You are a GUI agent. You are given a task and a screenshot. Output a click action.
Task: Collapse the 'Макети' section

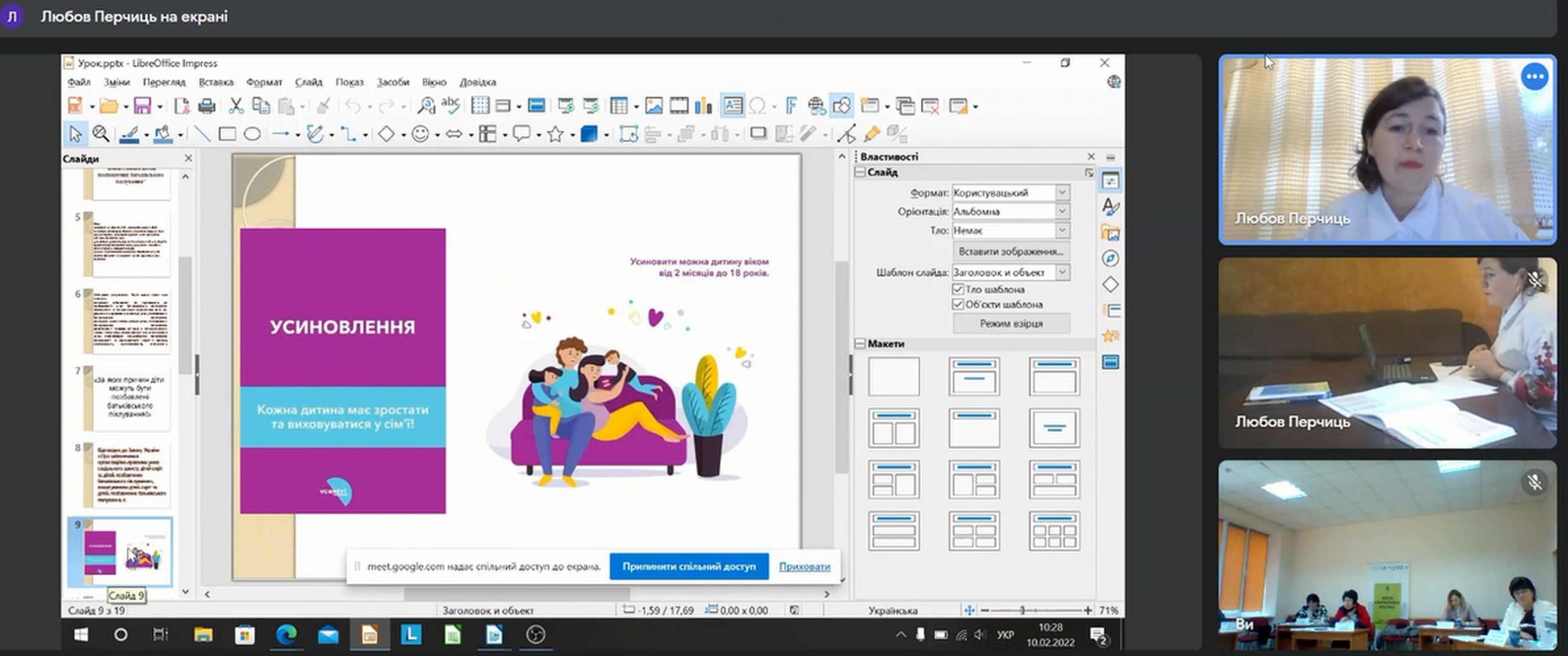coord(860,344)
